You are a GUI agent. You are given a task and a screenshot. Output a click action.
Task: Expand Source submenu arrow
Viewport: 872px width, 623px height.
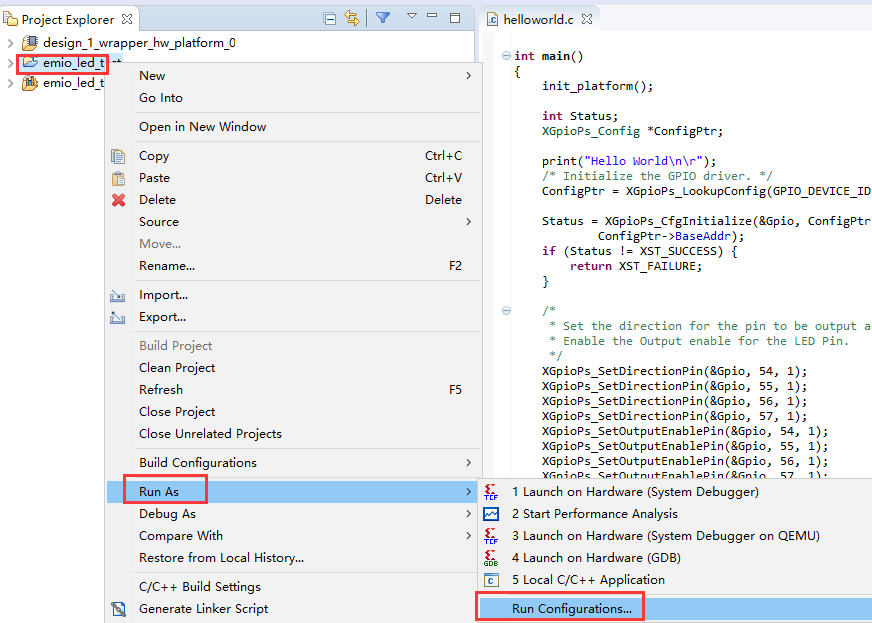click(469, 222)
